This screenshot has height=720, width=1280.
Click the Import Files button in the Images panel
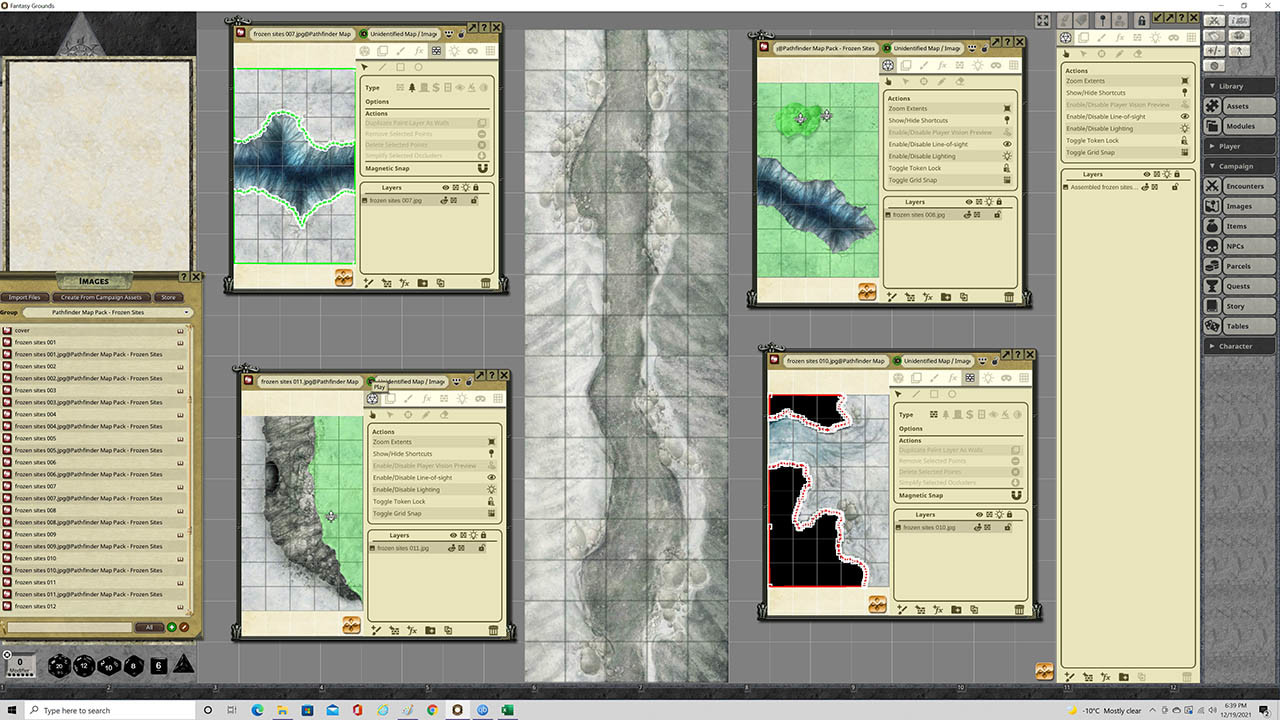25,297
